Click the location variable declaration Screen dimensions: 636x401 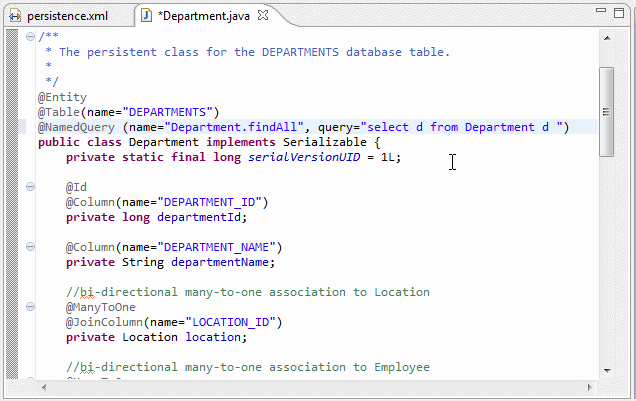213,337
